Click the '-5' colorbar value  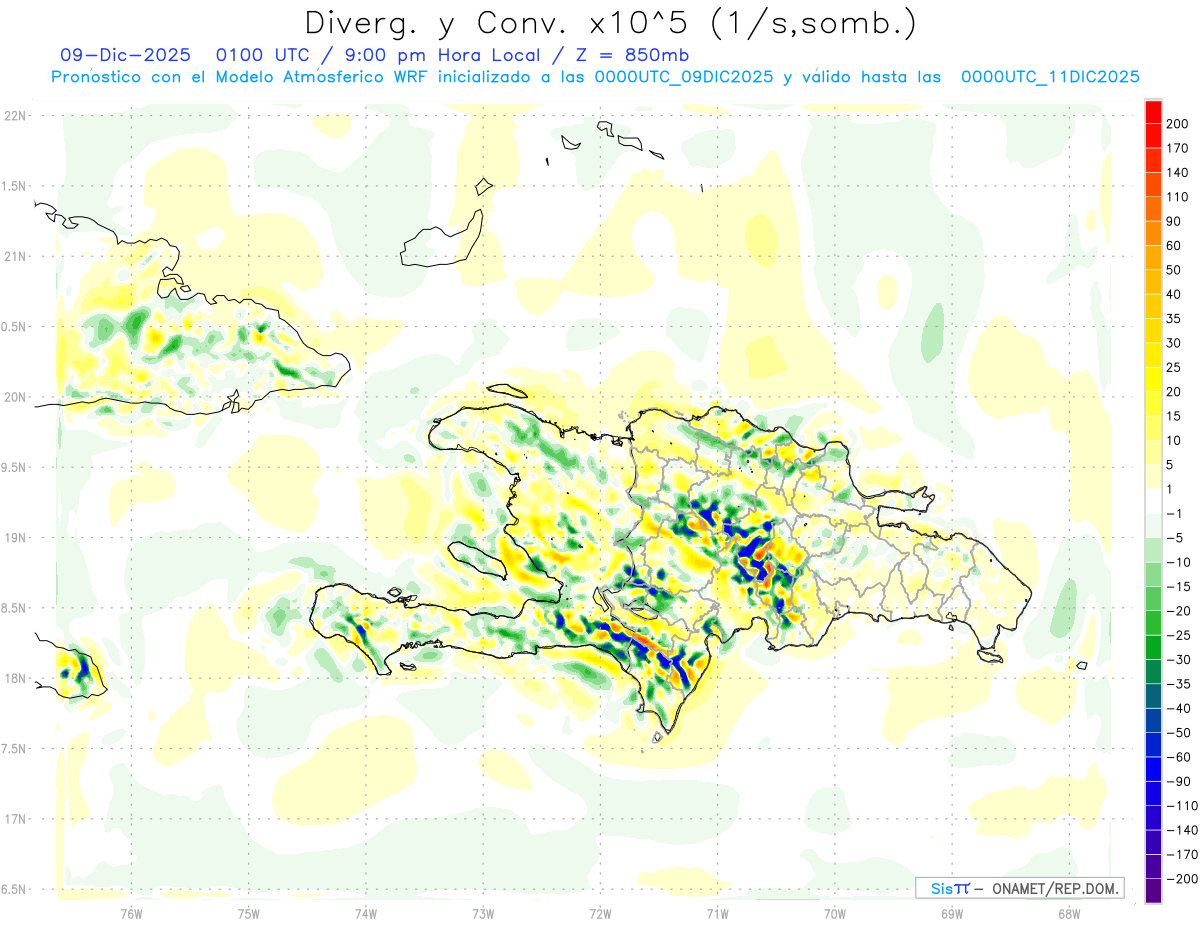[x=1177, y=537]
